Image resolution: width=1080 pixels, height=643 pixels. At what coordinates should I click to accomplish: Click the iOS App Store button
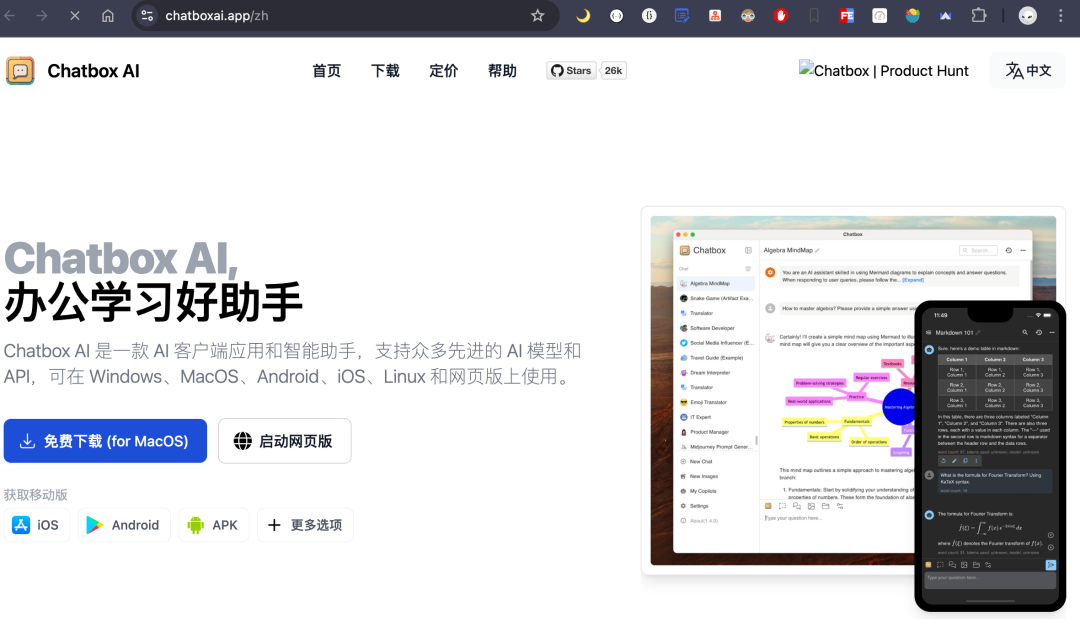(x=37, y=525)
